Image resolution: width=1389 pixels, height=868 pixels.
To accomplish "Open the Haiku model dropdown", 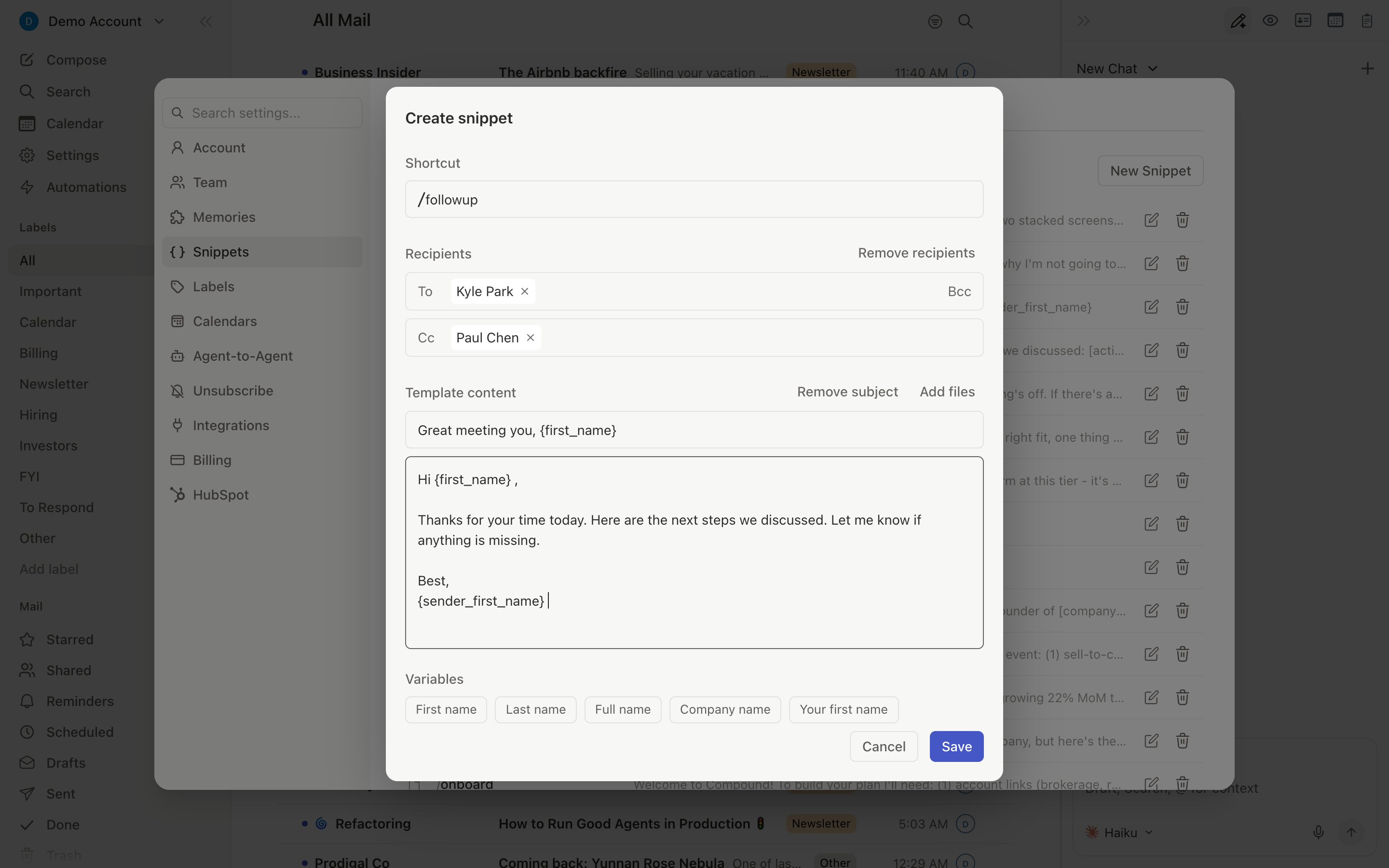I will (1118, 832).
